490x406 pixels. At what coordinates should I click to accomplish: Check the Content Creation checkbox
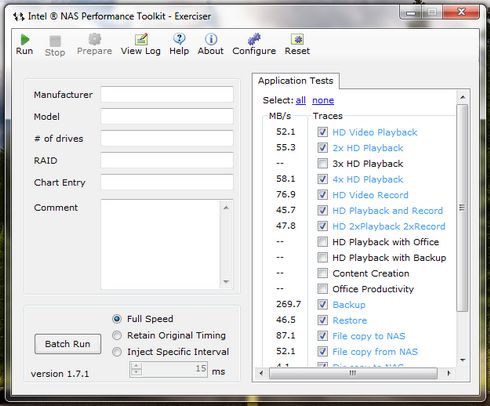(322, 273)
